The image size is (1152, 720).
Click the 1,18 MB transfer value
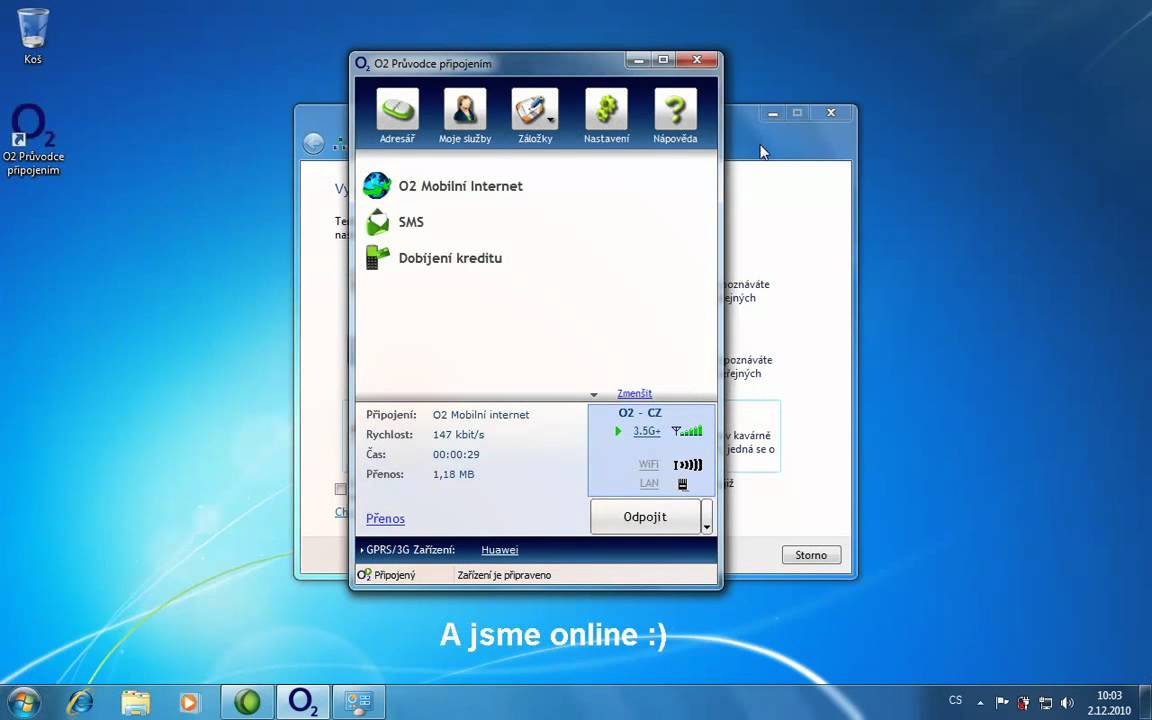(x=453, y=475)
